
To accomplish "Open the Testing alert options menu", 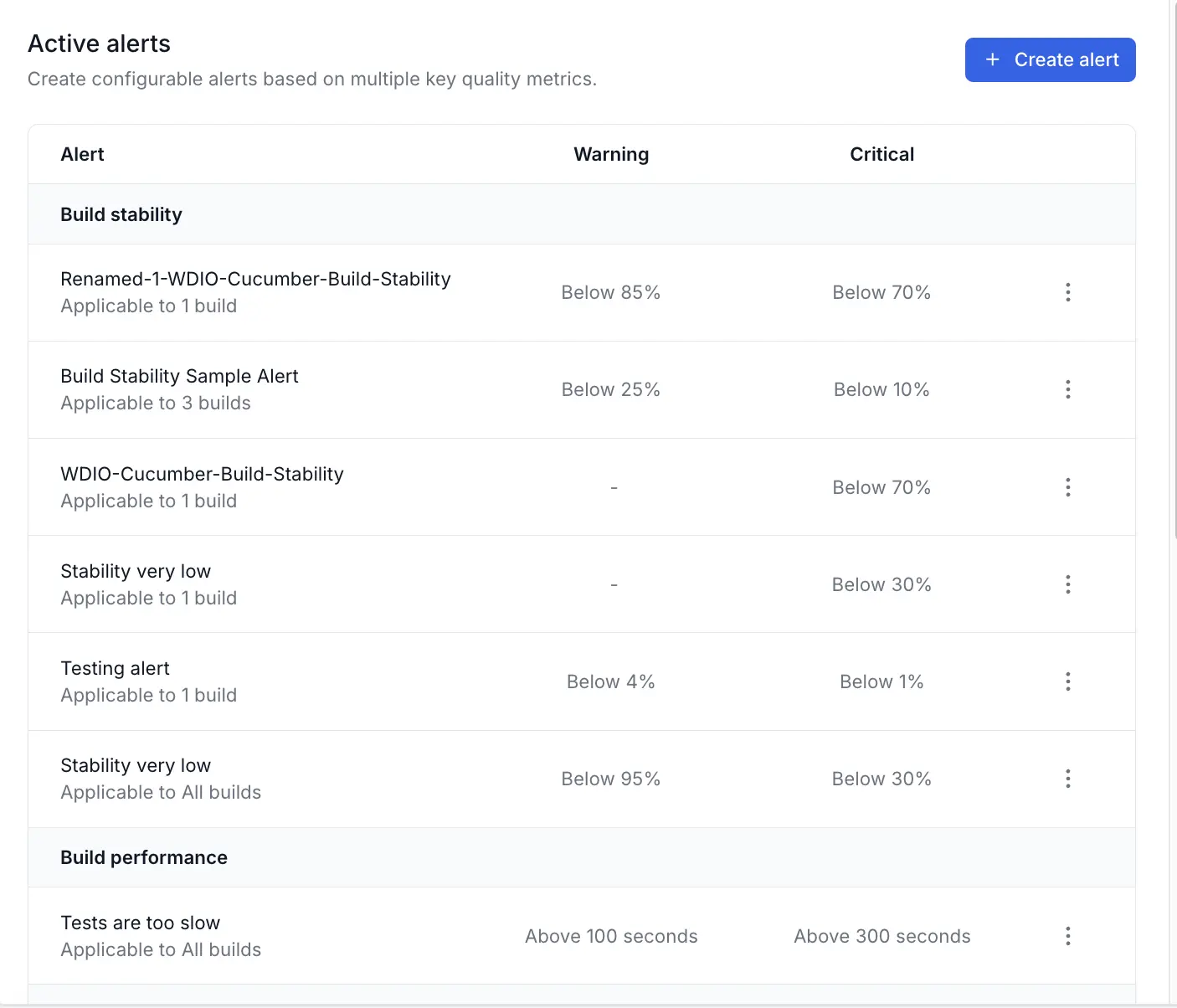I will point(1067,681).
